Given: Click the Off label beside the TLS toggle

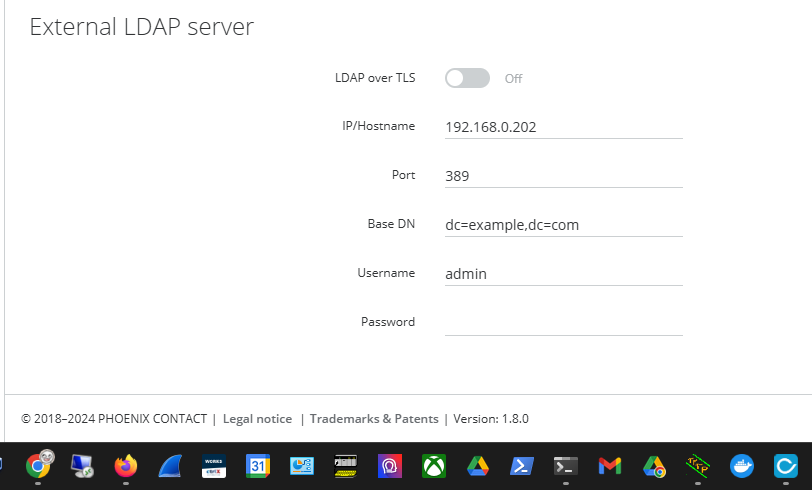Looking at the screenshot, I should coord(514,79).
